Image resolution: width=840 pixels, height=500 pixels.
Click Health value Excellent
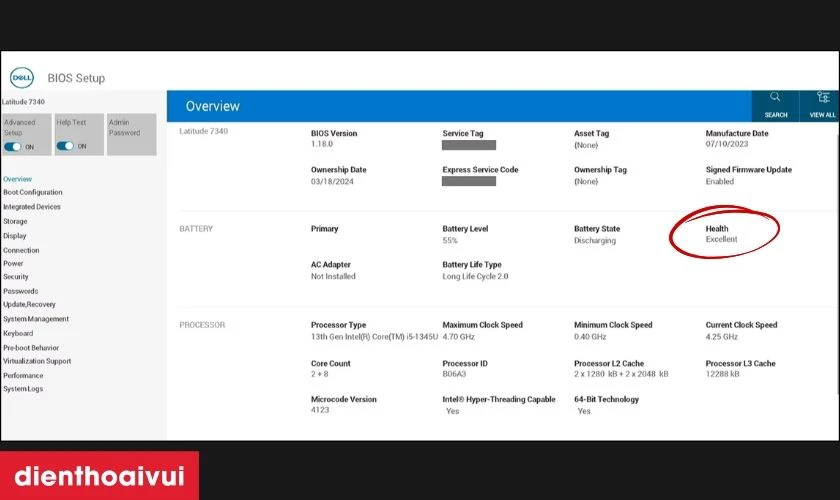[x=721, y=239]
